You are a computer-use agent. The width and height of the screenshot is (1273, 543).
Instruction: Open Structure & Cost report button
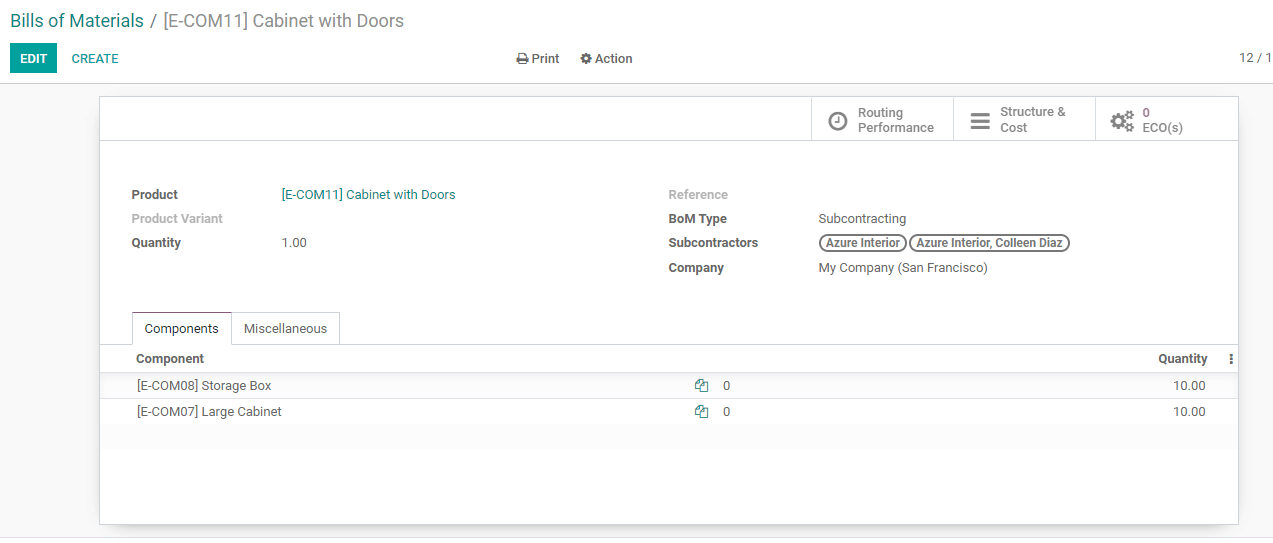click(1024, 119)
